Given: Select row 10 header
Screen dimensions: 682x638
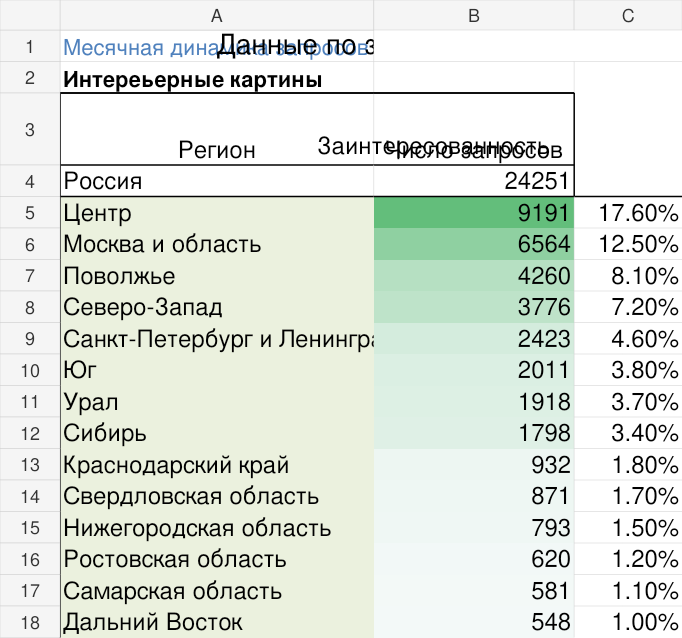Looking at the screenshot, I should [x=30, y=370].
